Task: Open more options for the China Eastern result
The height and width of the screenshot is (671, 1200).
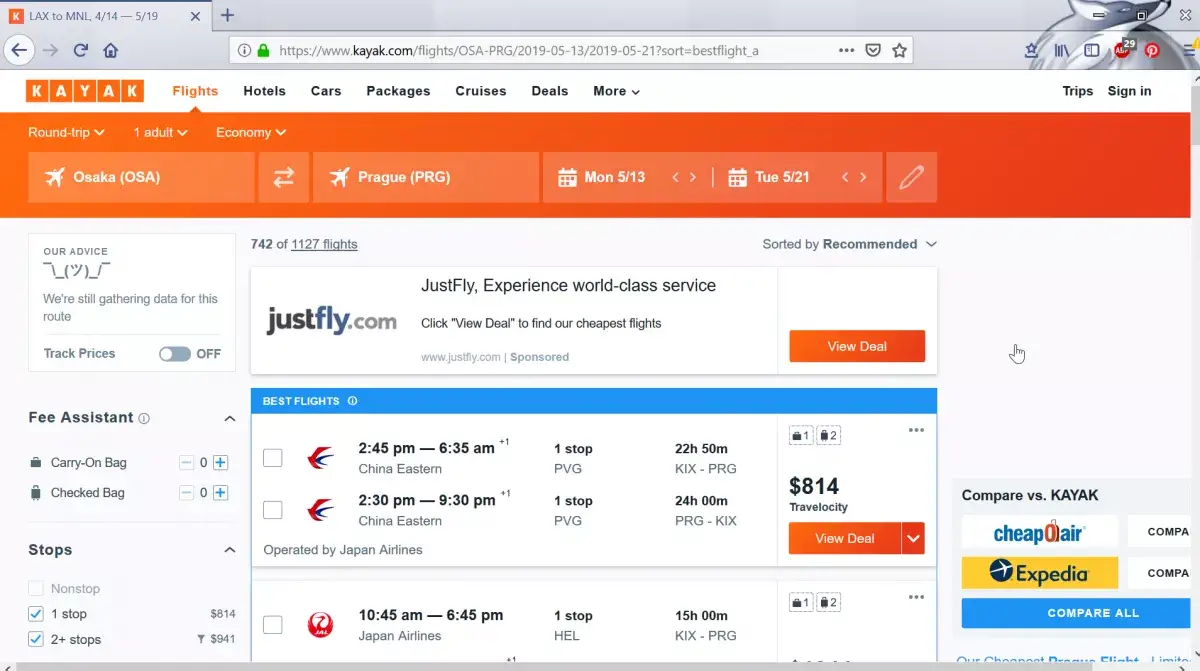Action: pos(916,431)
